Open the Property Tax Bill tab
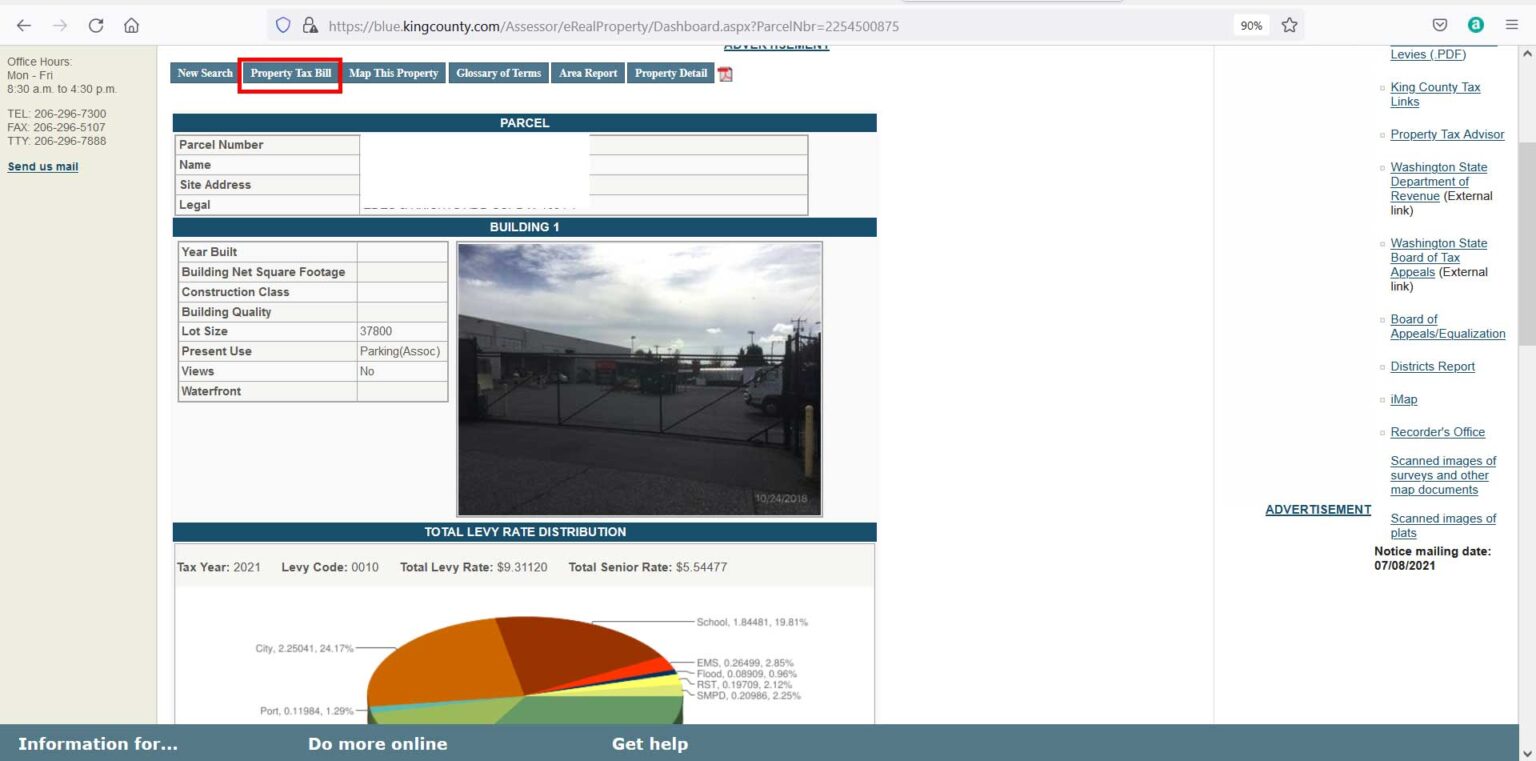Viewport: 1536px width, 761px height. tap(290, 74)
